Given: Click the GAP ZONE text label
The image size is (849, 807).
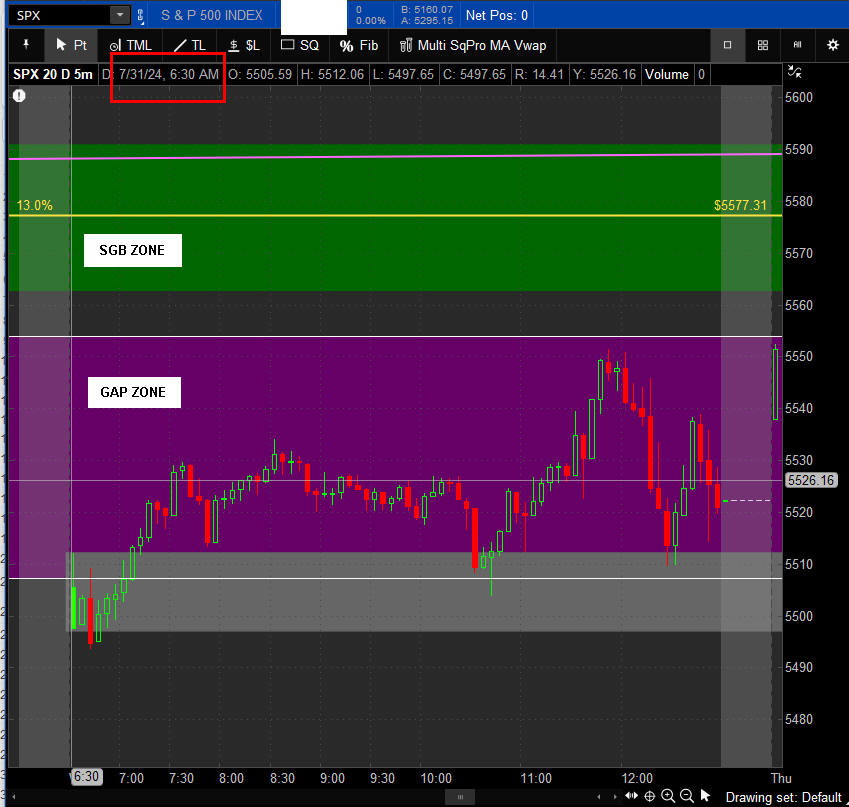Looking at the screenshot, I should coord(134,392).
